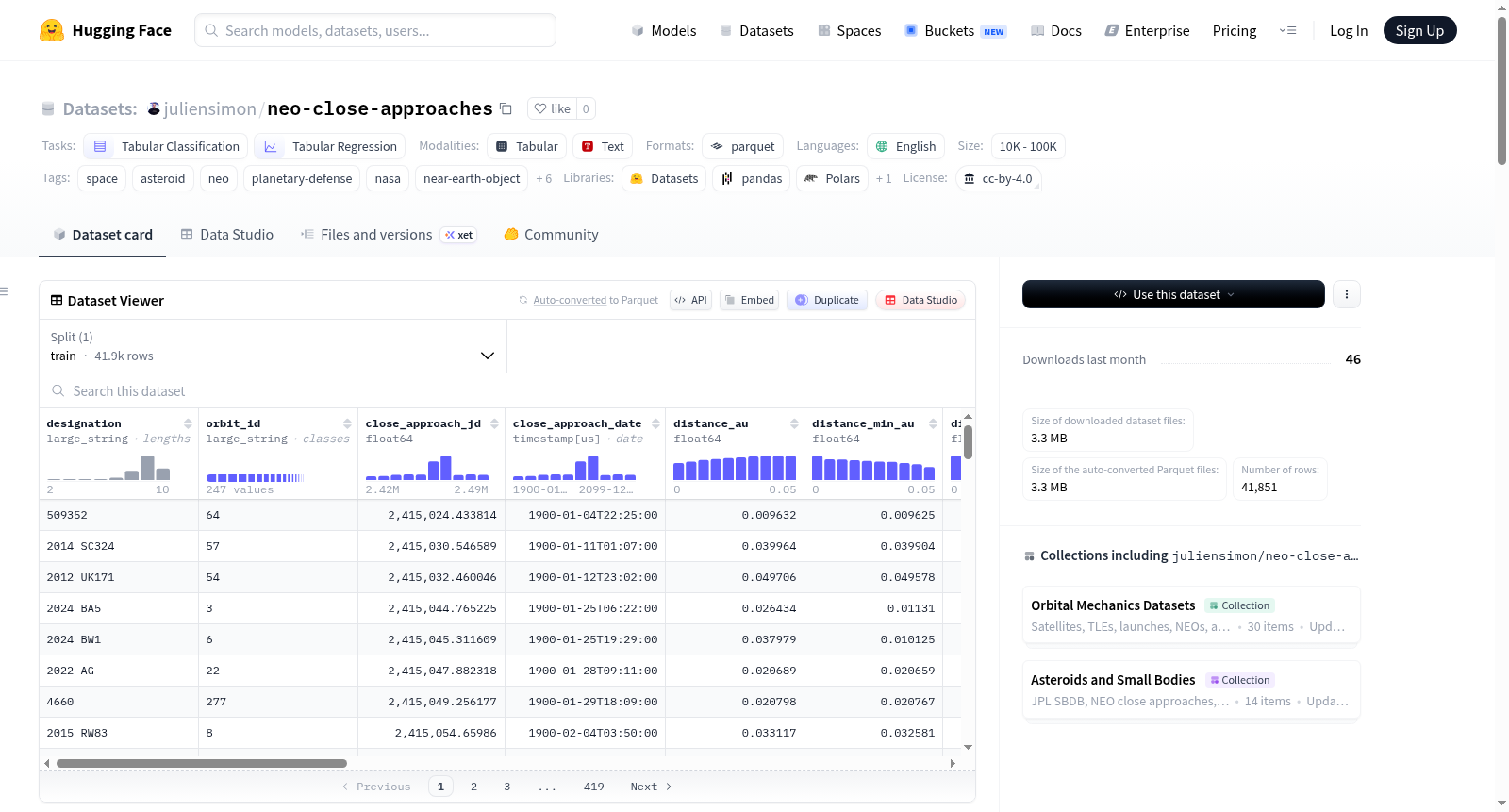Open the navigation overflow menu icon

tap(1287, 30)
